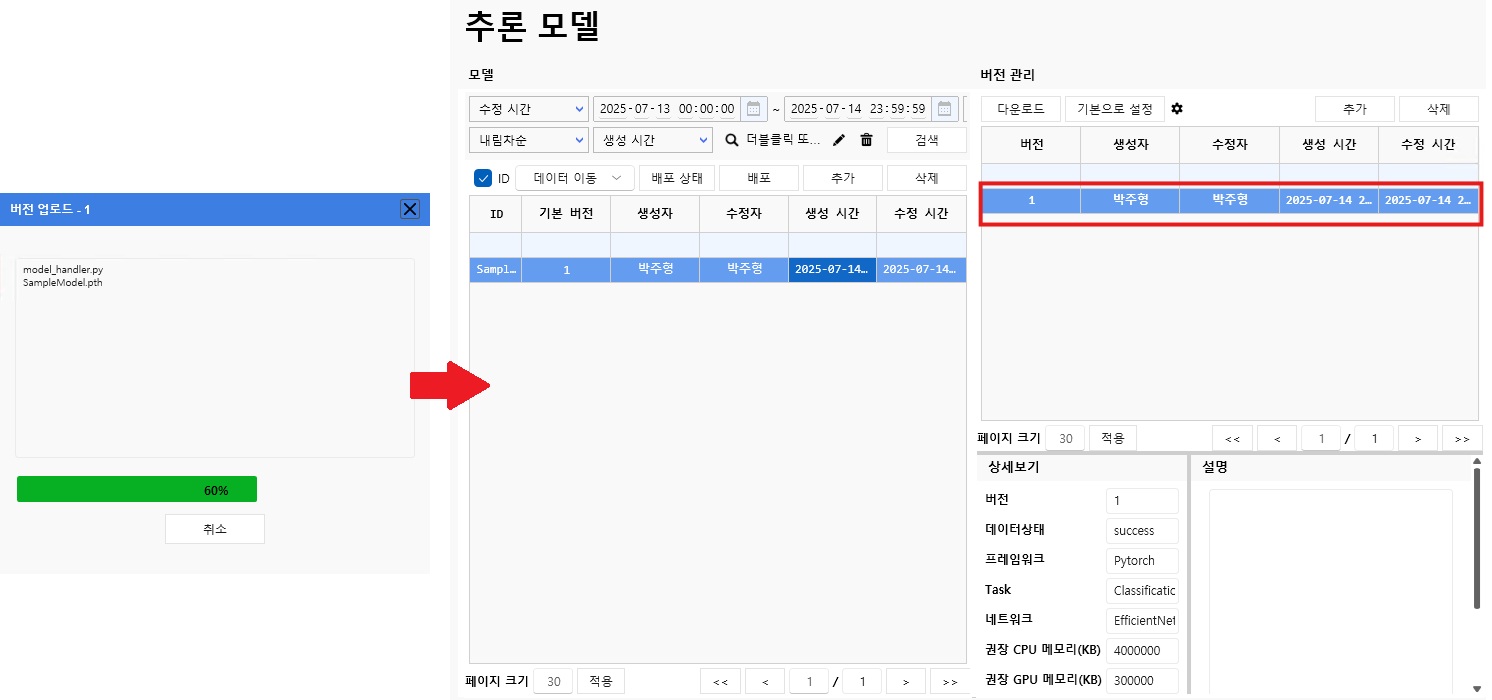The width and height of the screenshot is (1492, 700).
Task: Open the settings gear in version management
Action: 1177,109
